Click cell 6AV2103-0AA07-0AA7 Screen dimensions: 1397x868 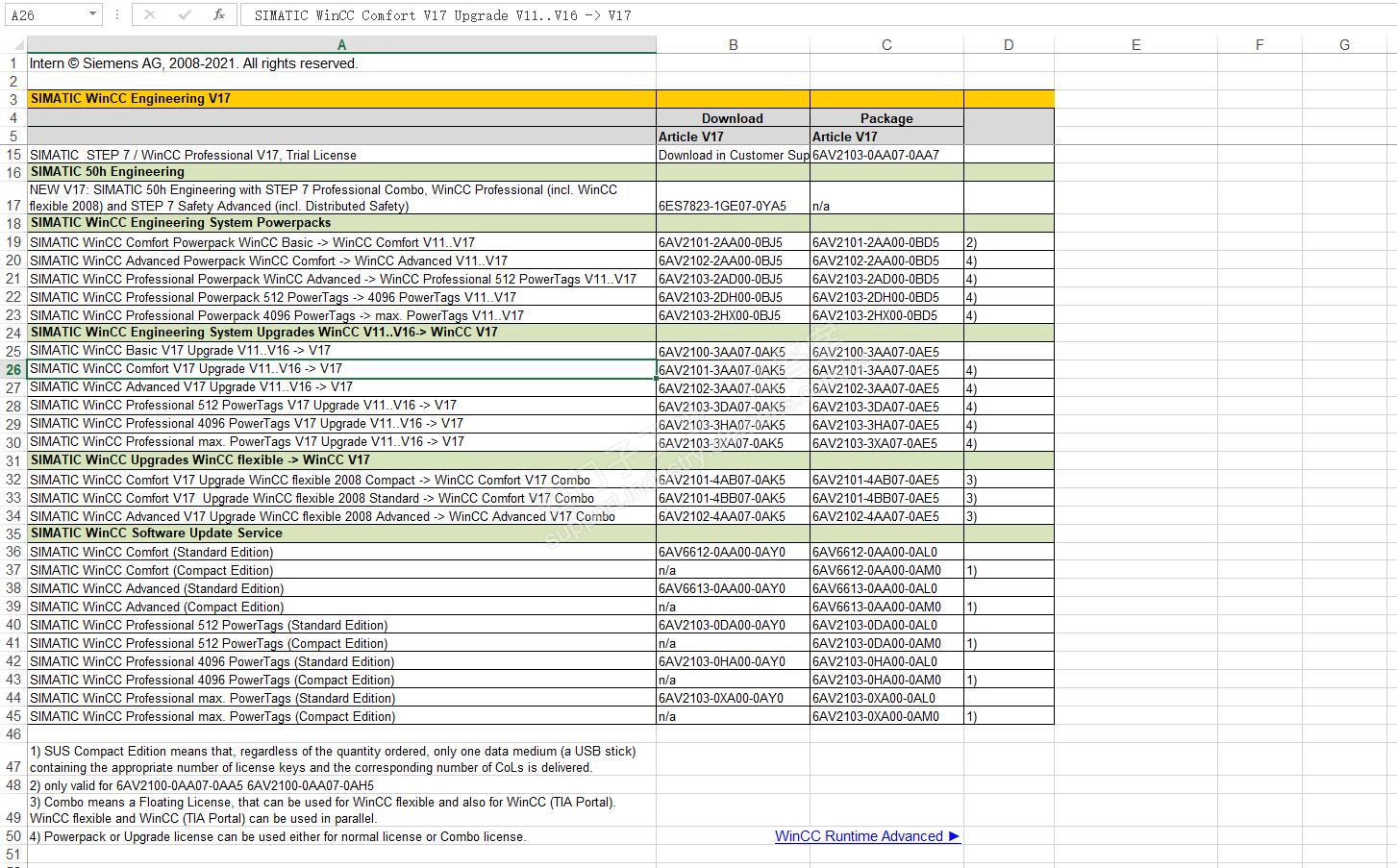(x=886, y=155)
